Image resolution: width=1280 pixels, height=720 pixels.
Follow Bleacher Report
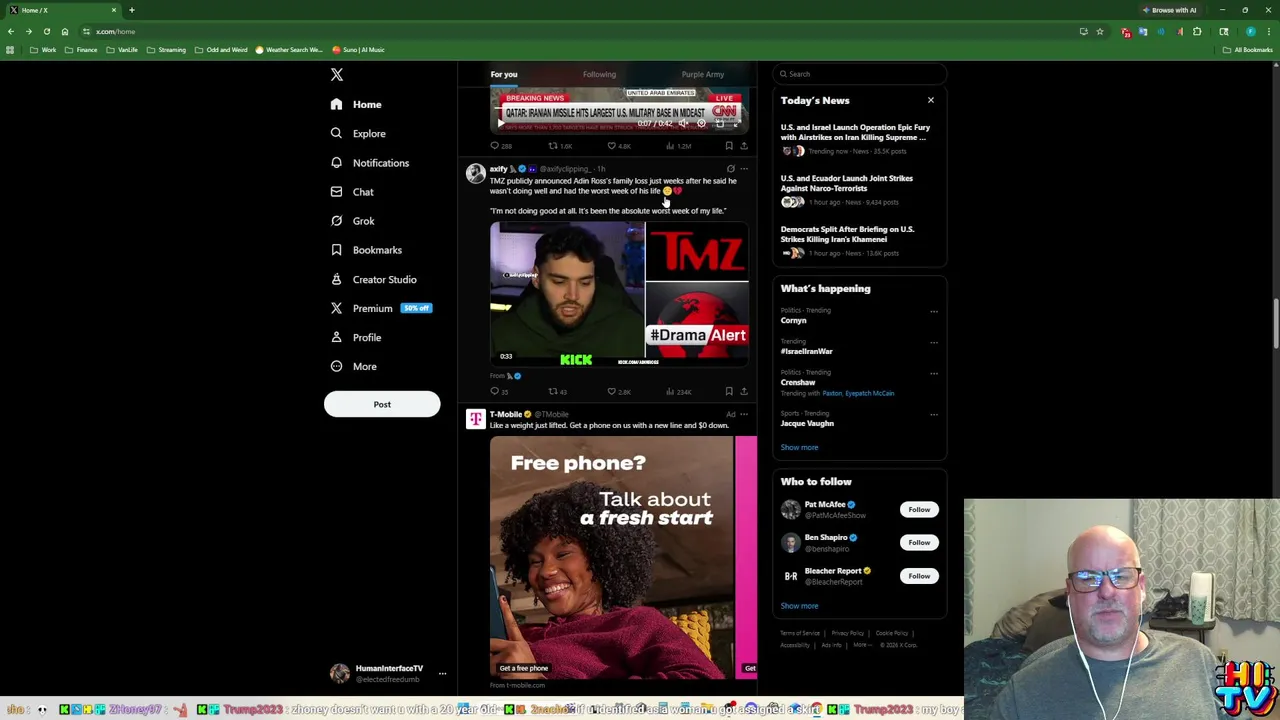[x=919, y=575]
